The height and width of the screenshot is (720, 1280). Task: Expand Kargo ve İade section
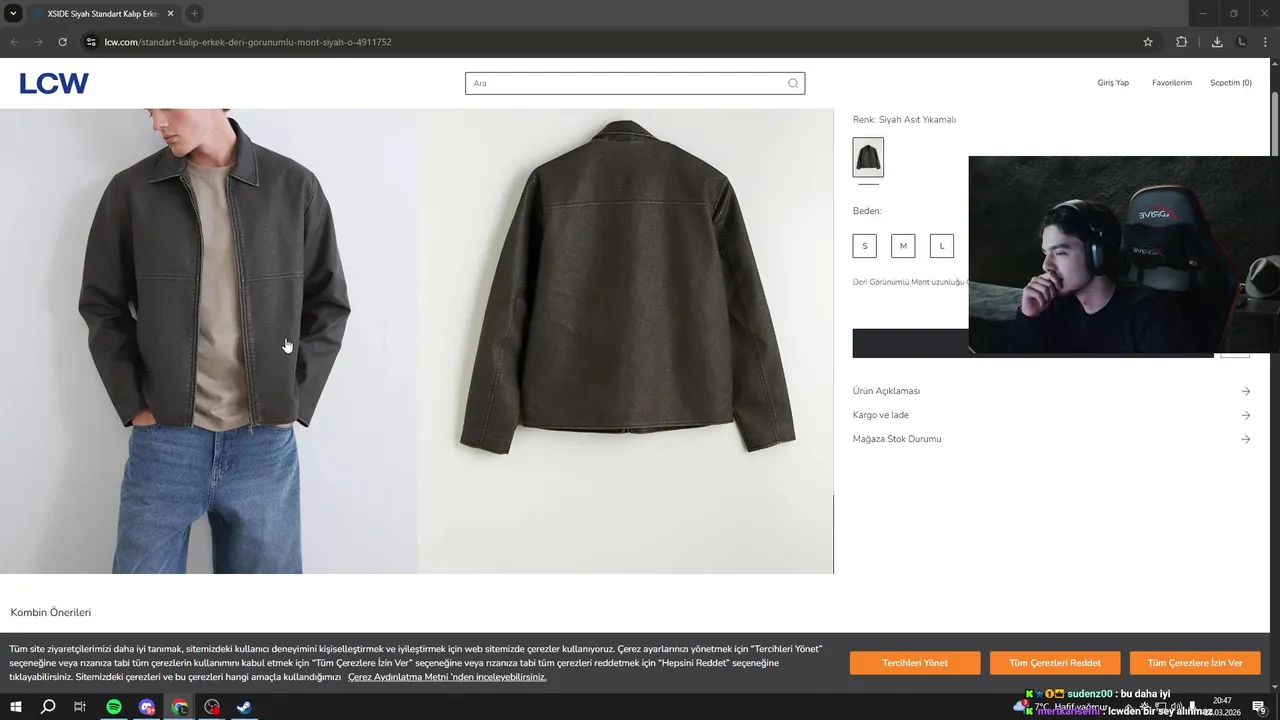click(x=1052, y=415)
